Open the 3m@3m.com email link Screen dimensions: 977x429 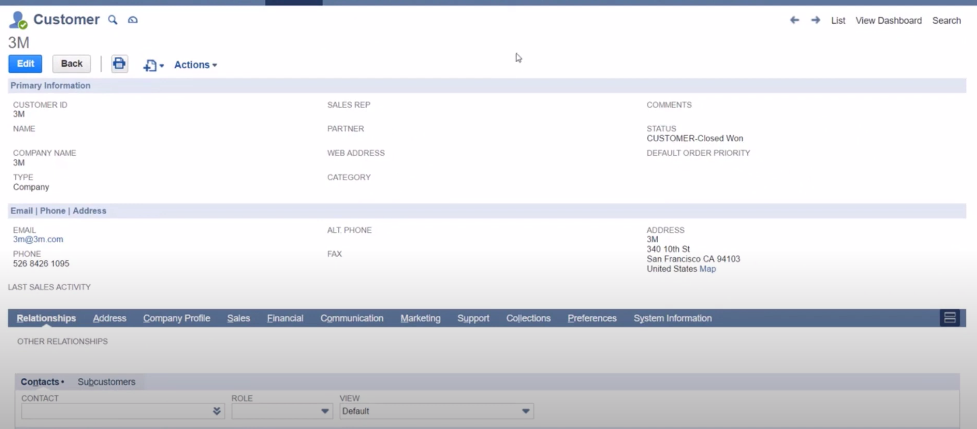pos(38,239)
